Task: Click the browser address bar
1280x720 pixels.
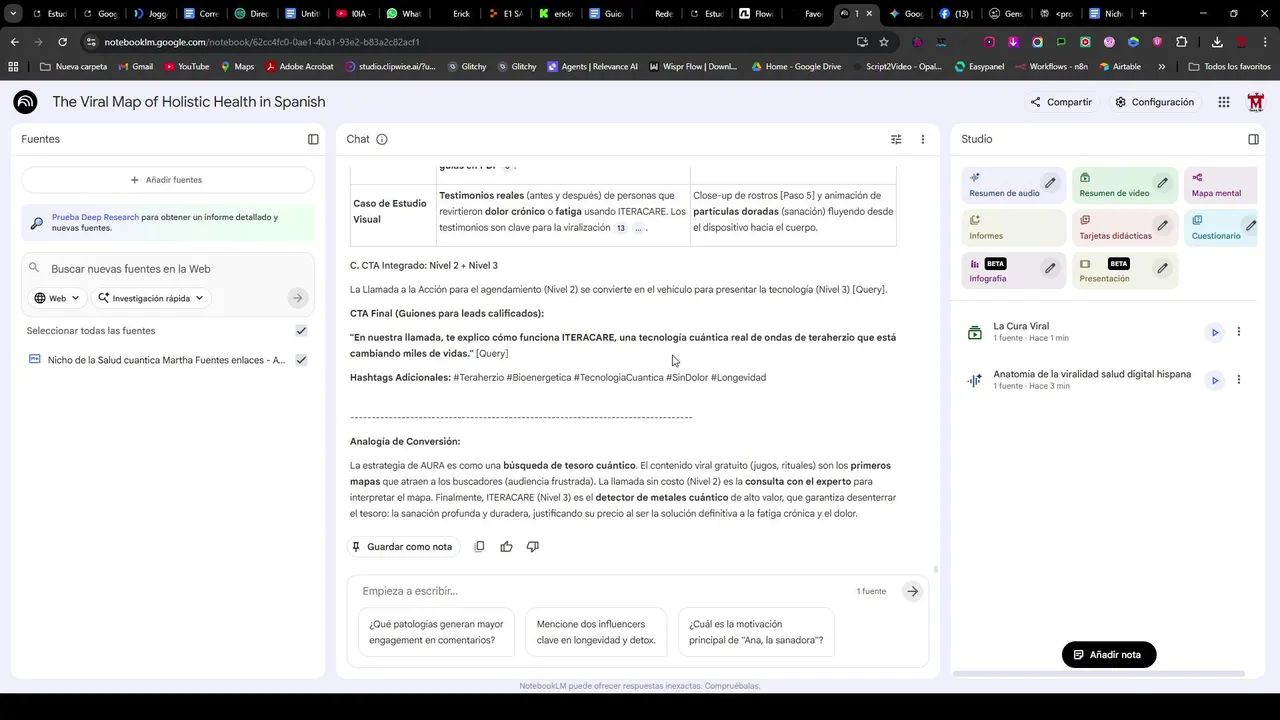Action: click(x=470, y=42)
